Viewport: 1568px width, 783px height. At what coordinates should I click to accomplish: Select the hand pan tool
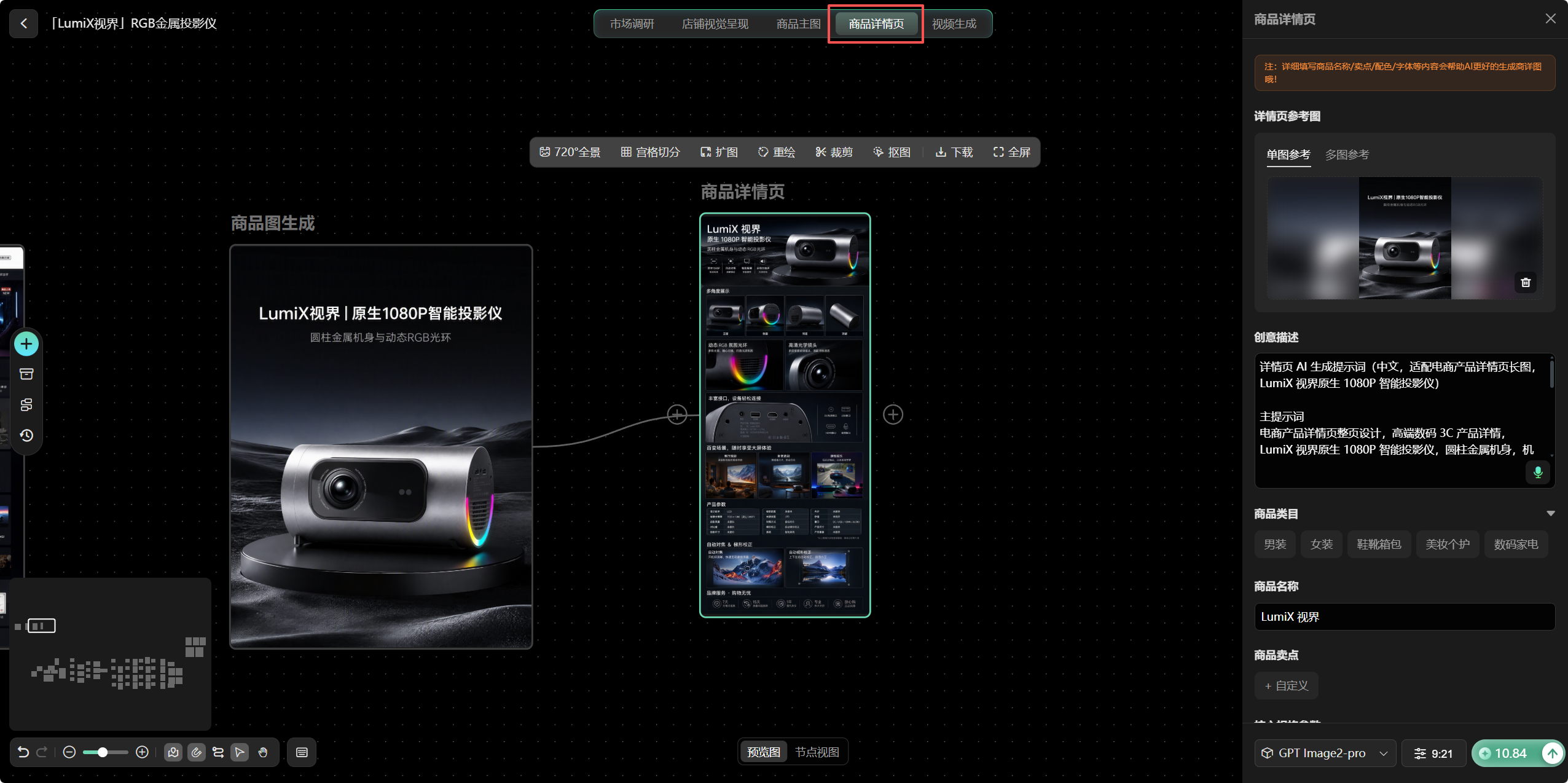[263, 752]
